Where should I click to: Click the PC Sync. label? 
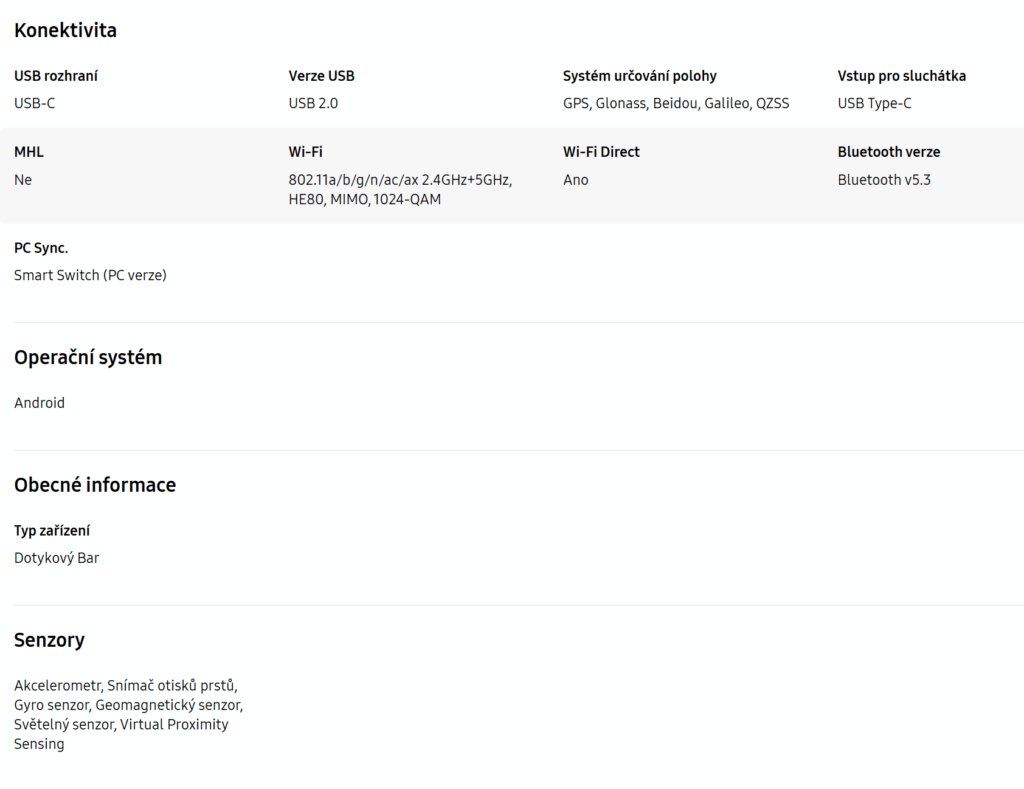41,248
